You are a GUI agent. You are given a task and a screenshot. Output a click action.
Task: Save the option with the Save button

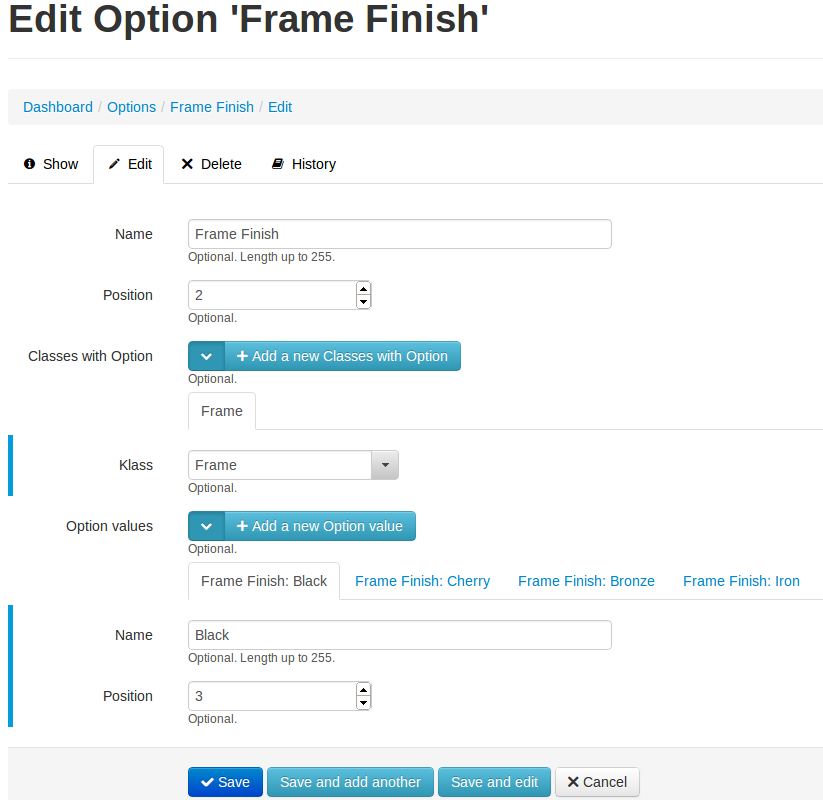[x=225, y=782]
